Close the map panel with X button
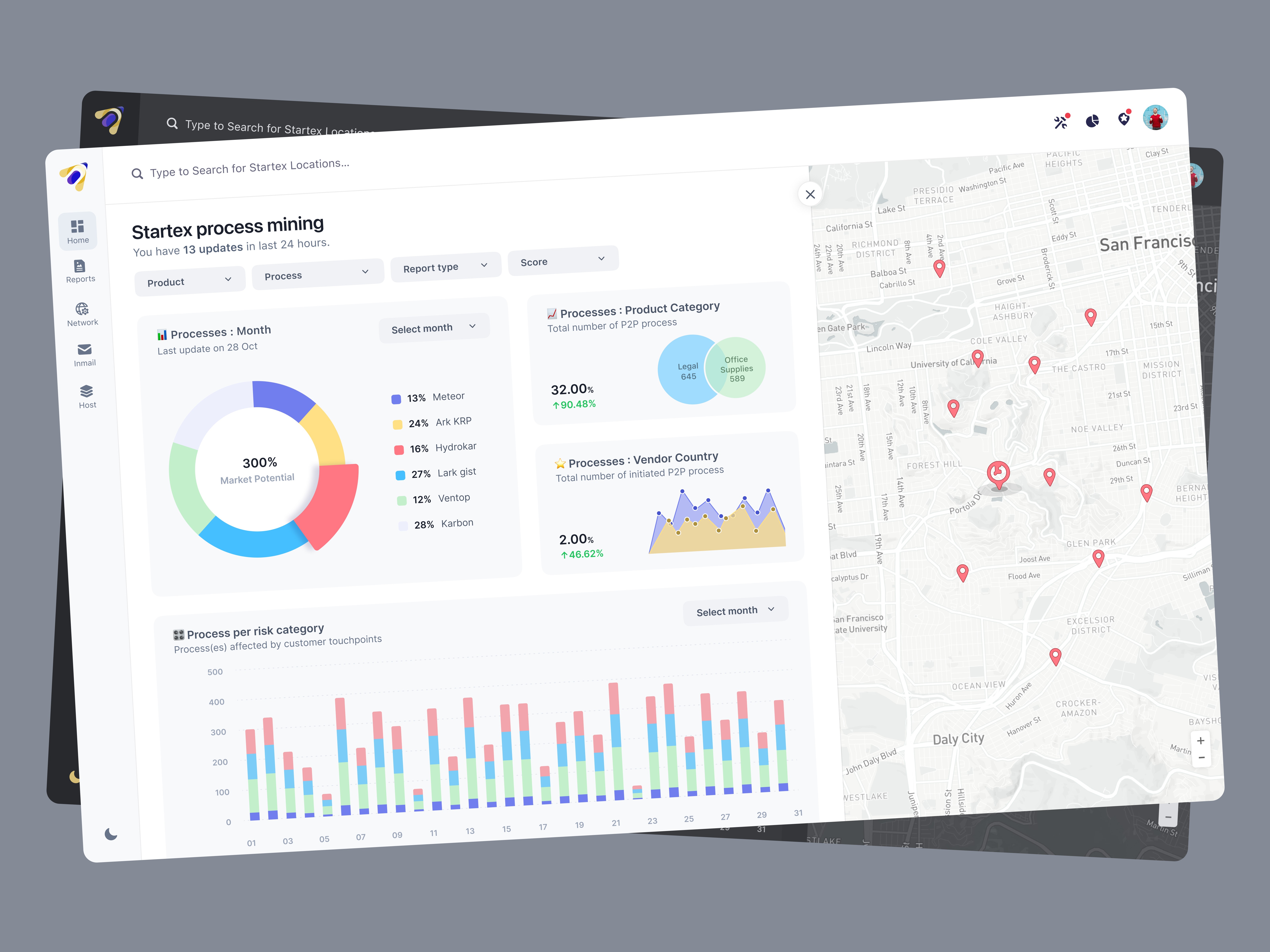 click(x=810, y=195)
